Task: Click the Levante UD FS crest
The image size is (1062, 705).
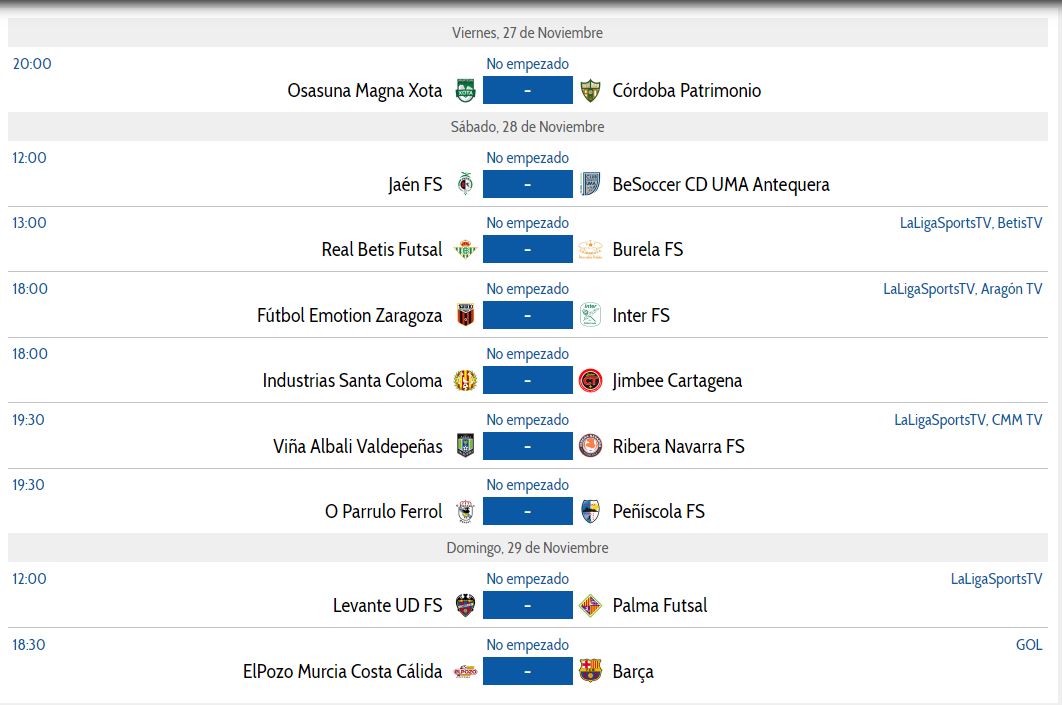Action: [465, 606]
